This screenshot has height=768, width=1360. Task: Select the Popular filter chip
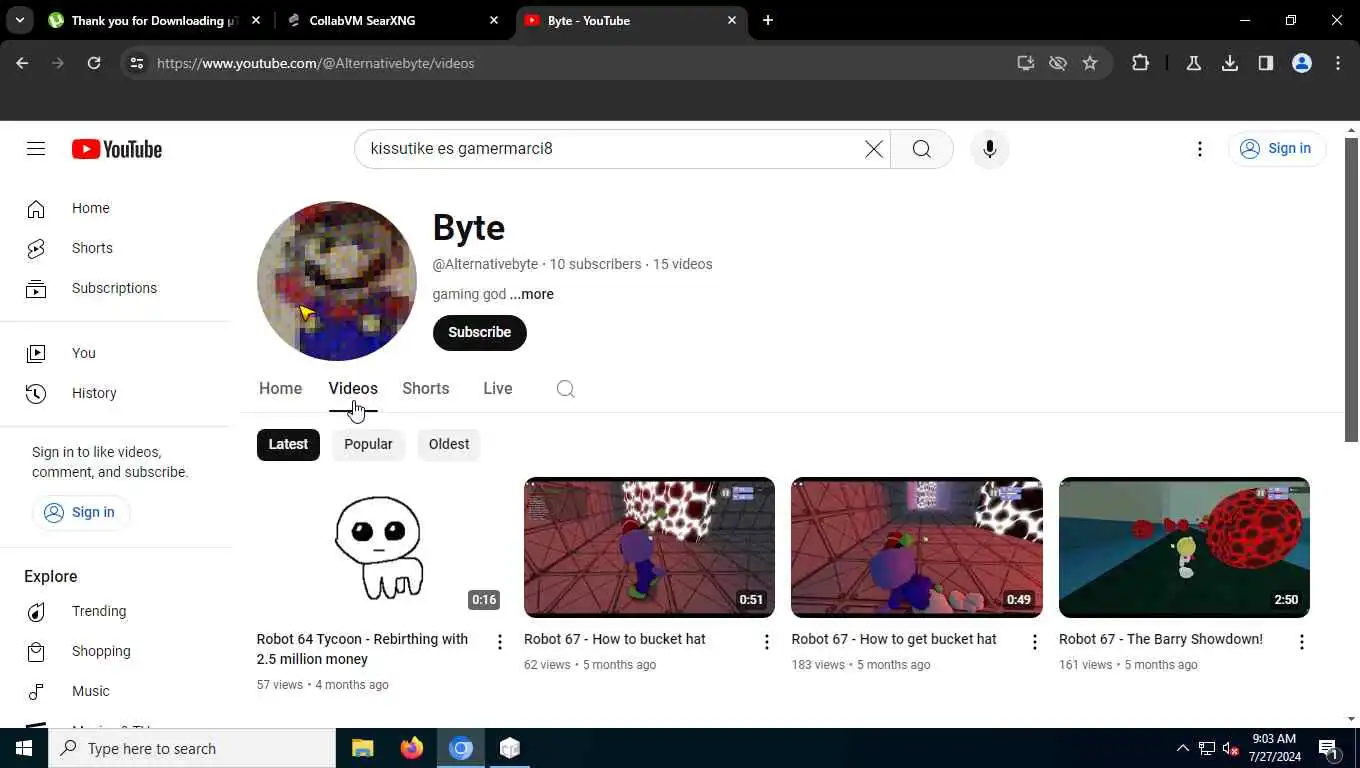pos(368,444)
